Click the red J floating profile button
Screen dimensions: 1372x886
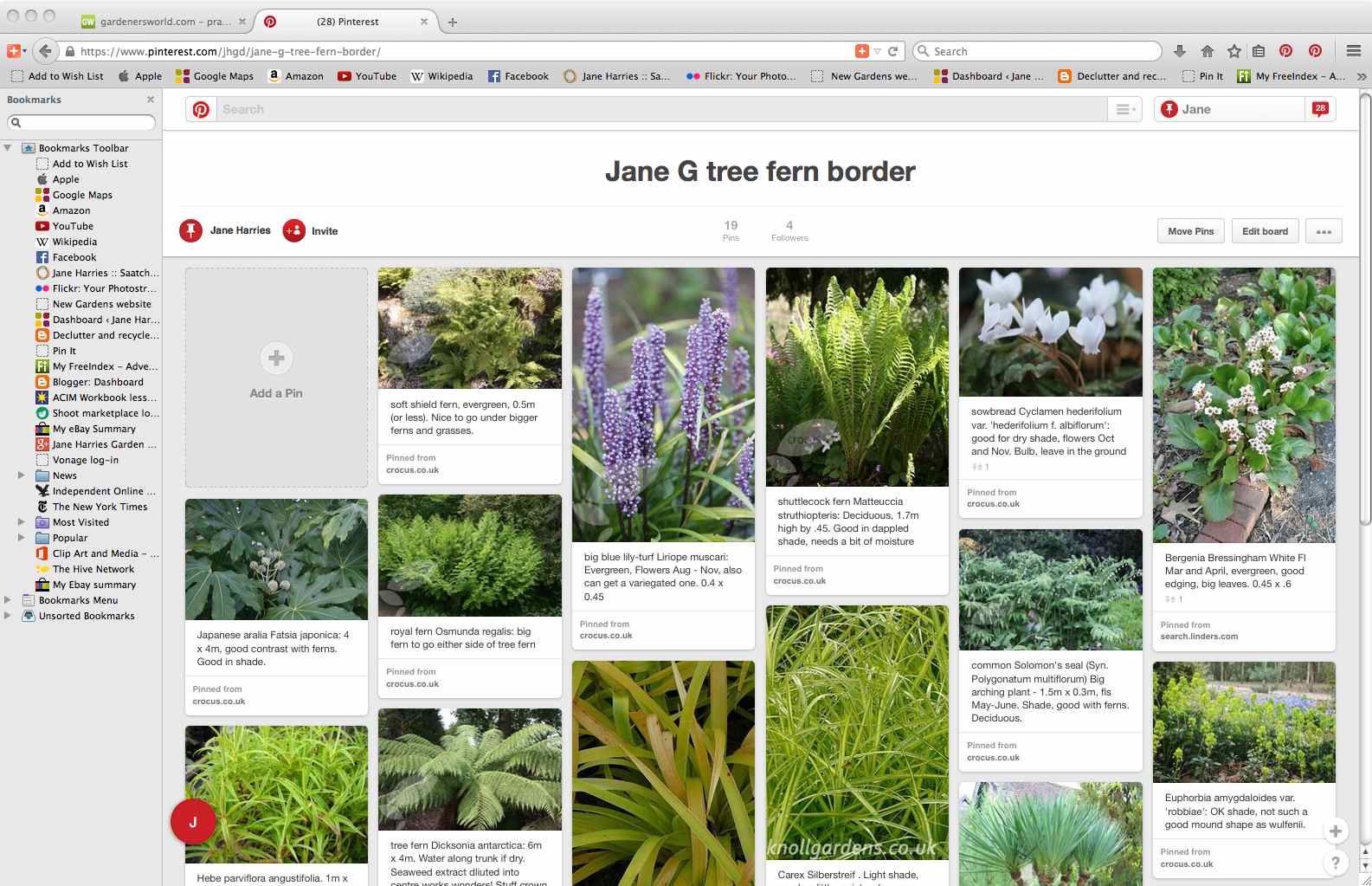pos(193,822)
